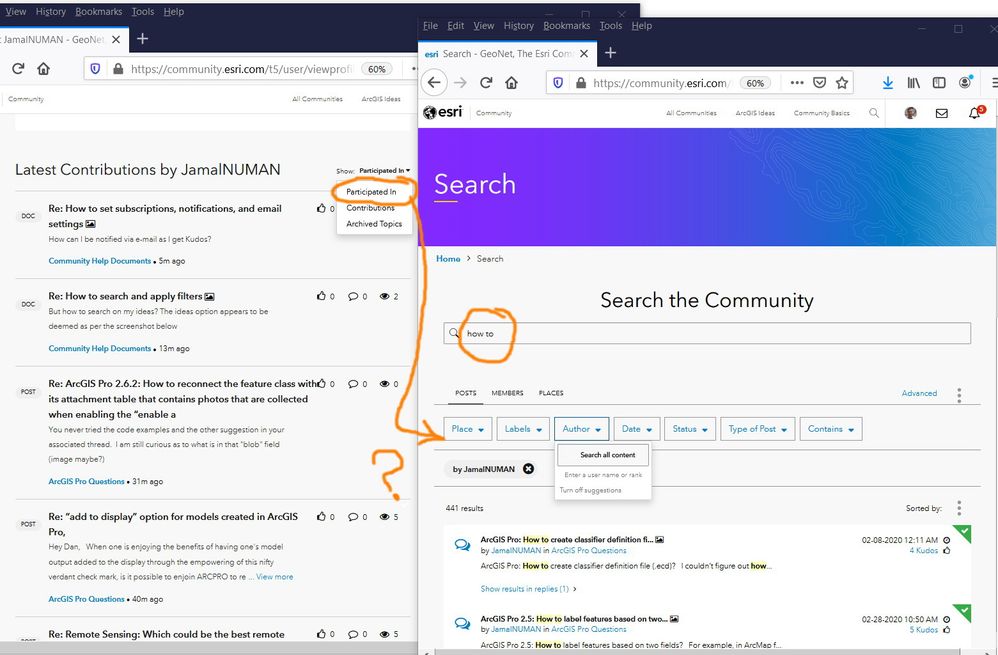Open tracking protection shield in Search window
The height and width of the screenshot is (655, 998).
point(558,83)
